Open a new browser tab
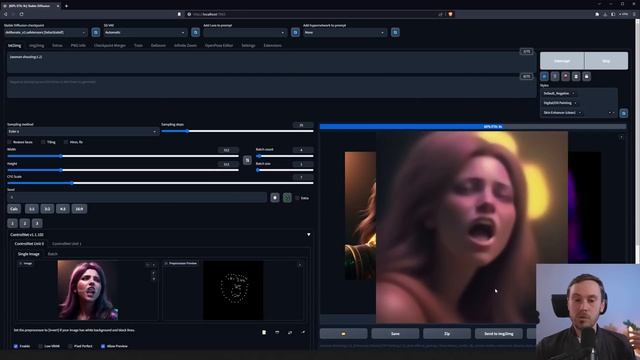Image resolution: width=640 pixels, height=360 pixels. click(66, 6)
